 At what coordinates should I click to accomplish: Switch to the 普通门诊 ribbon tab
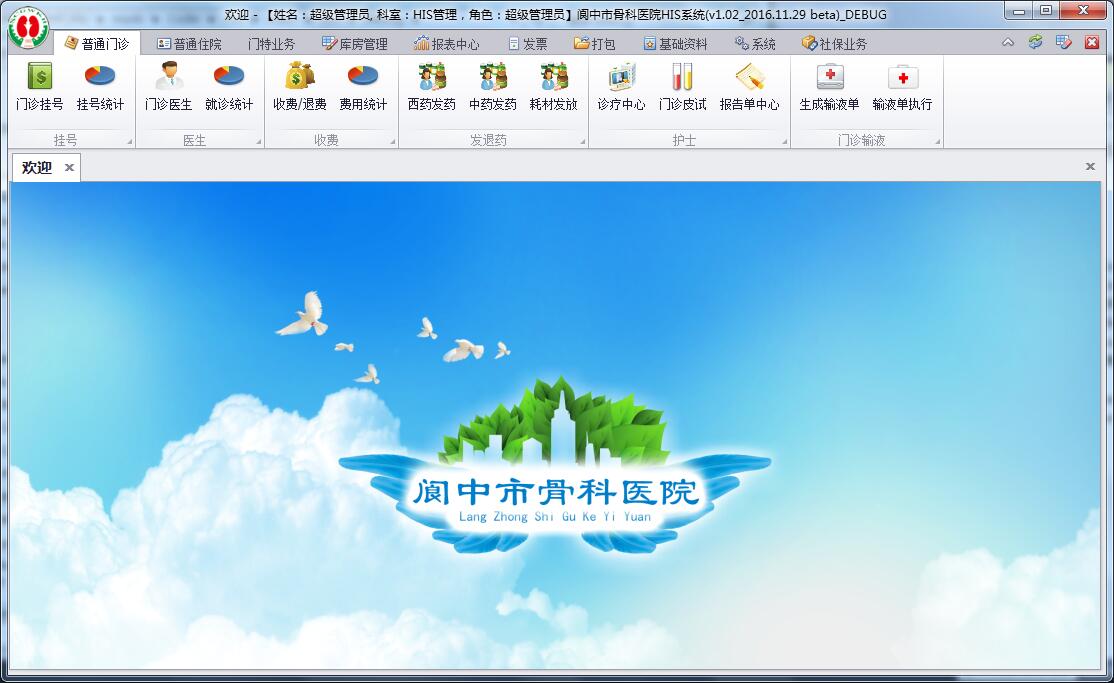click(x=97, y=44)
